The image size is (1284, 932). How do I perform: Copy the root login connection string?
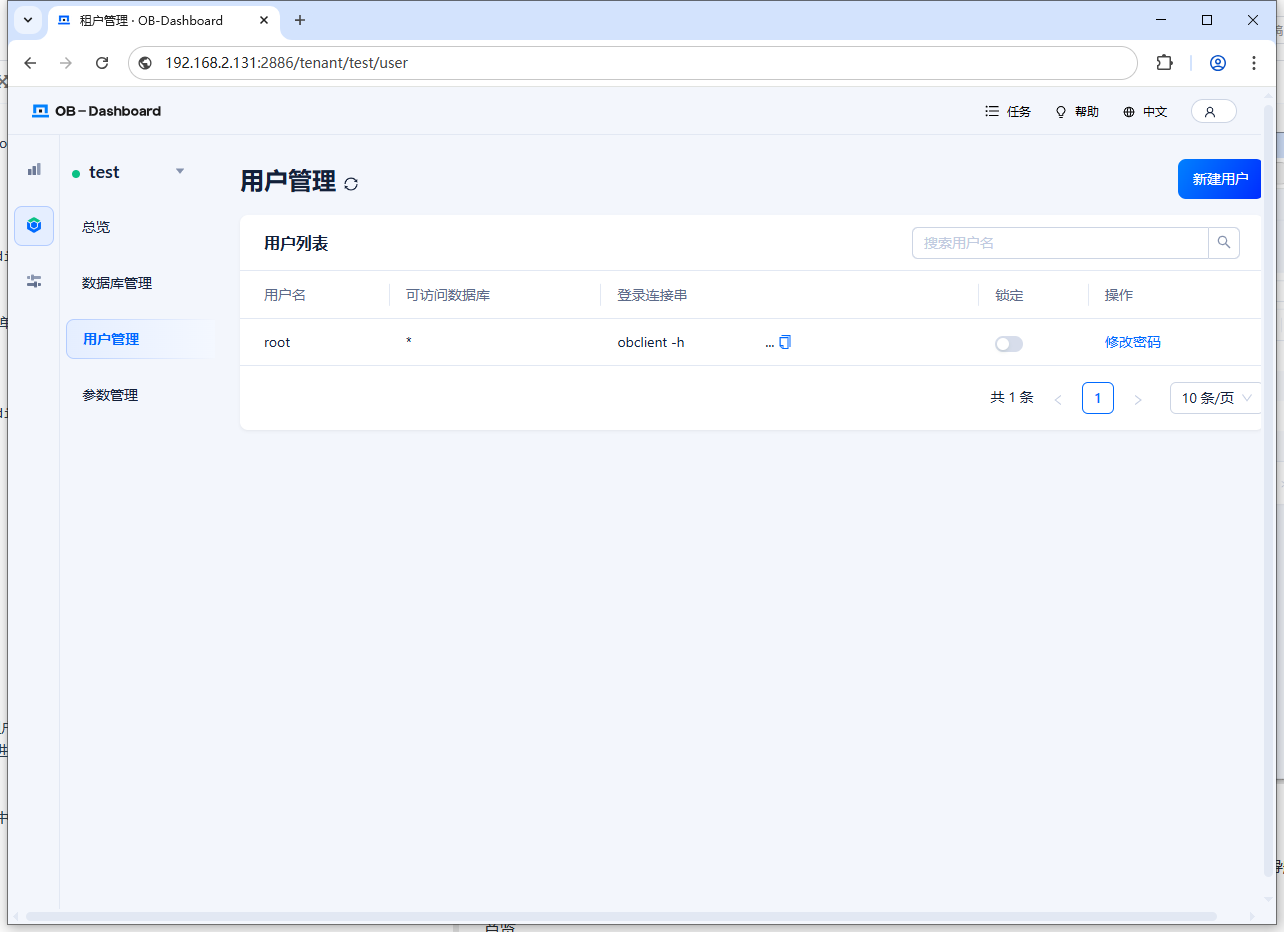pyautogui.click(x=785, y=342)
